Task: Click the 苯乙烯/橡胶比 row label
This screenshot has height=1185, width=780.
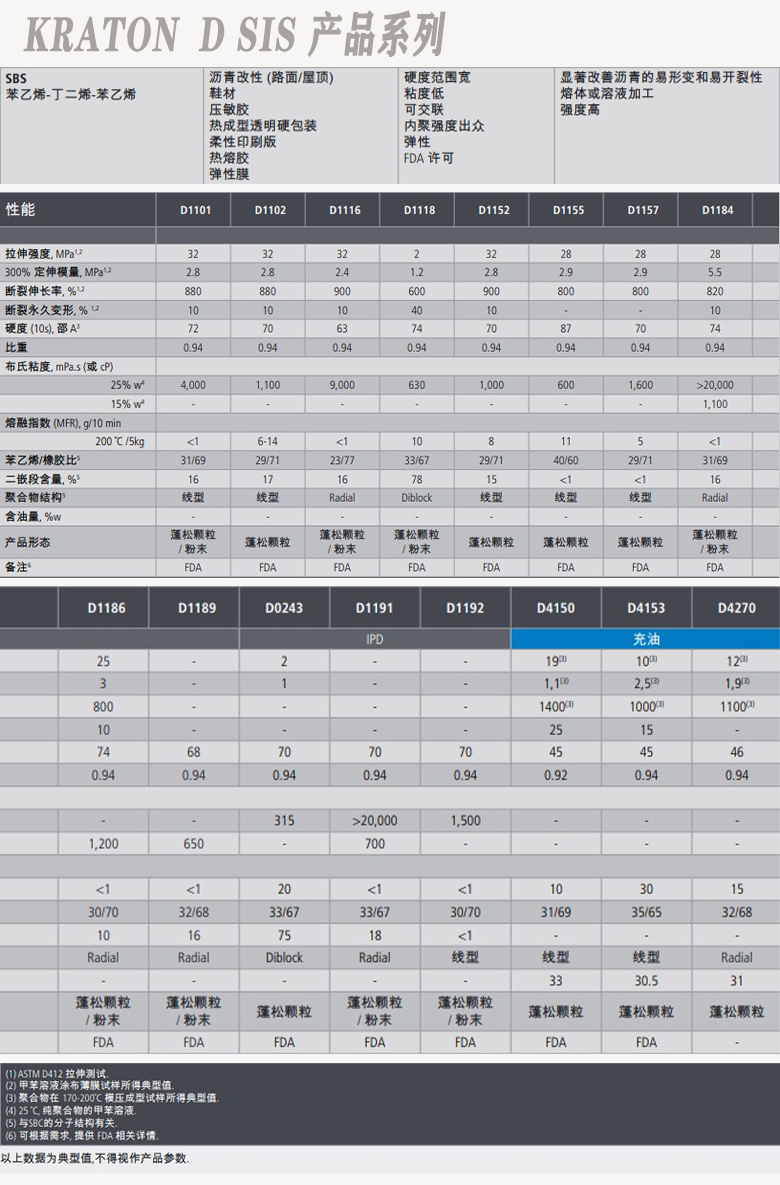Action: pyautogui.click(x=42, y=459)
